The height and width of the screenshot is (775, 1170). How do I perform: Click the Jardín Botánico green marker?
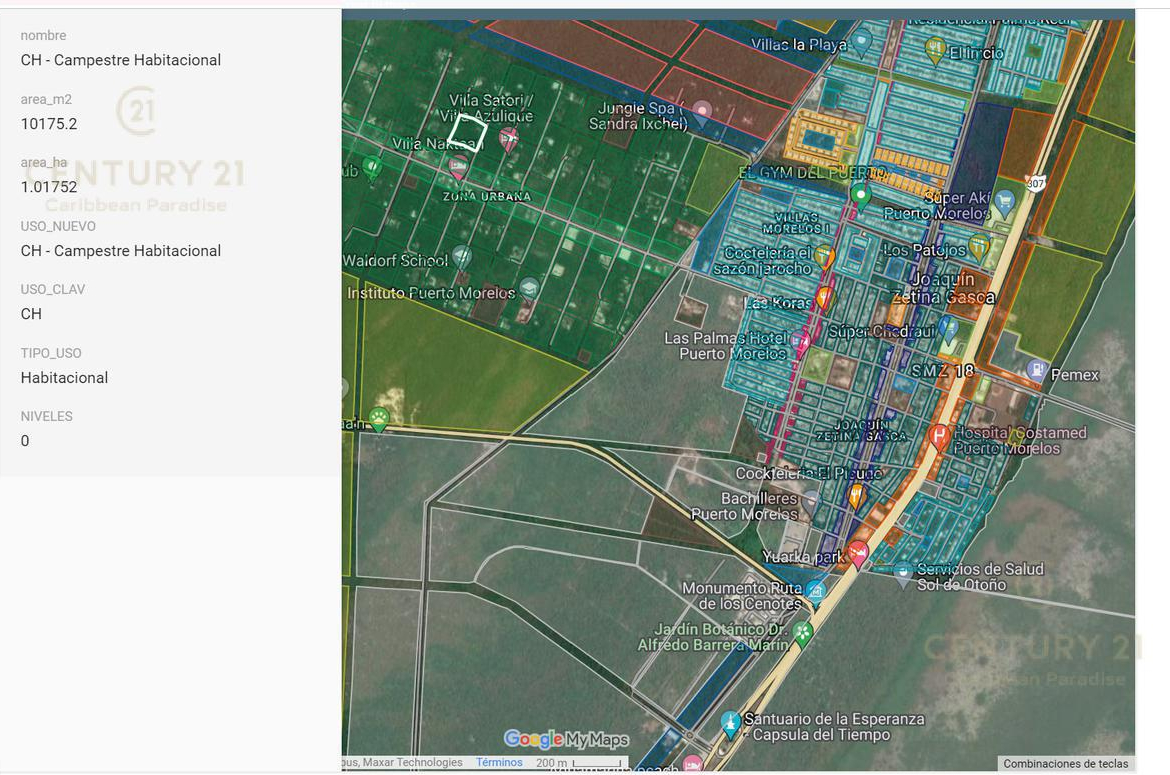[802, 632]
